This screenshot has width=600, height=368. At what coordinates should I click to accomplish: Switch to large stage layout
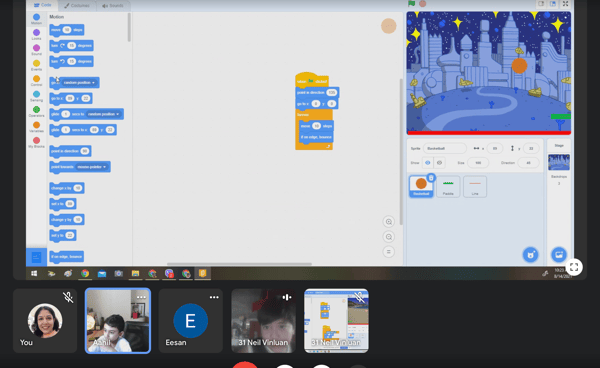pyautogui.click(x=553, y=4)
